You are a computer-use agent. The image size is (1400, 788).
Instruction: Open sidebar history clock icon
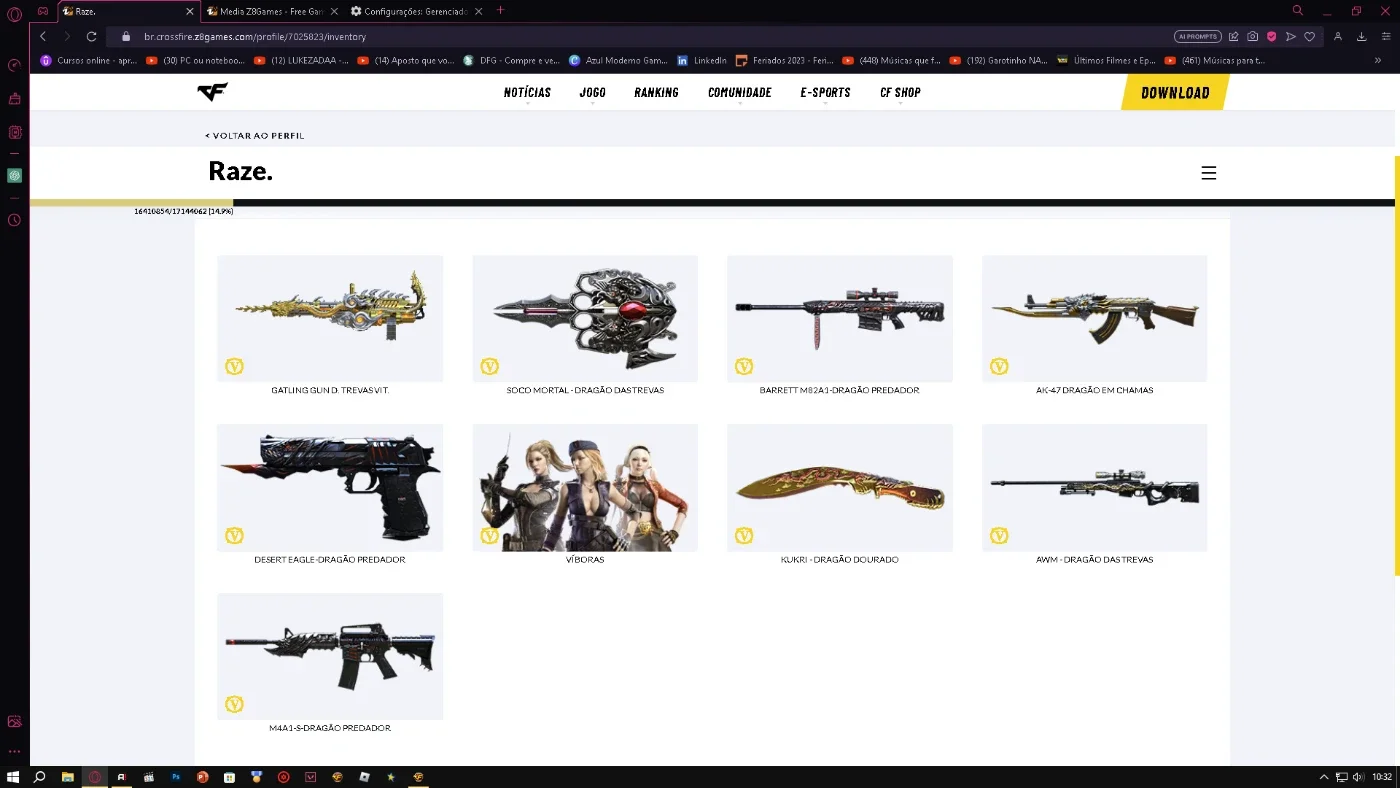coord(14,220)
